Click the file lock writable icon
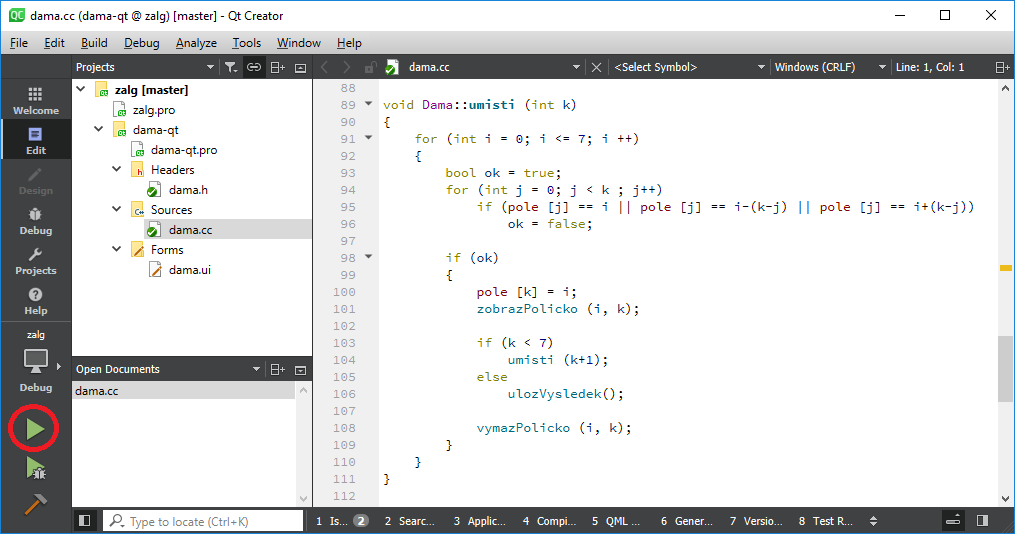This screenshot has height=534, width=1015. click(x=370, y=67)
